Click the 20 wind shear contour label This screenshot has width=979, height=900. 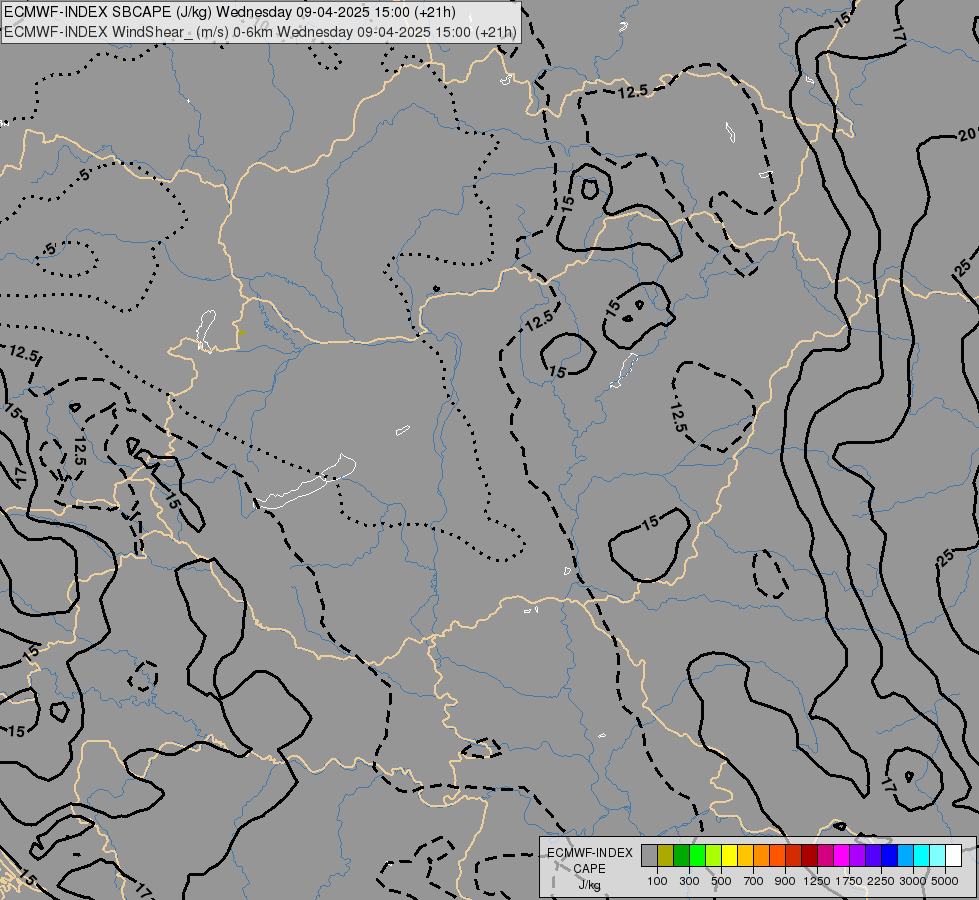pos(967,134)
